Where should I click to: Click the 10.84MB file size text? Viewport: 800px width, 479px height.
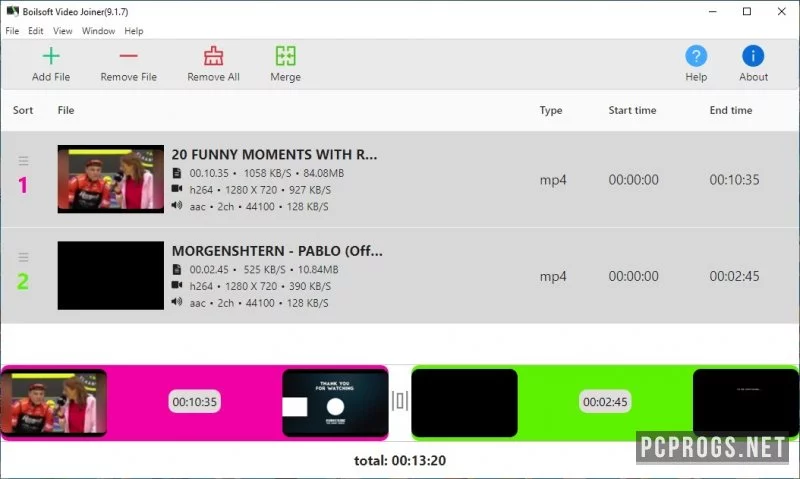click(x=318, y=270)
